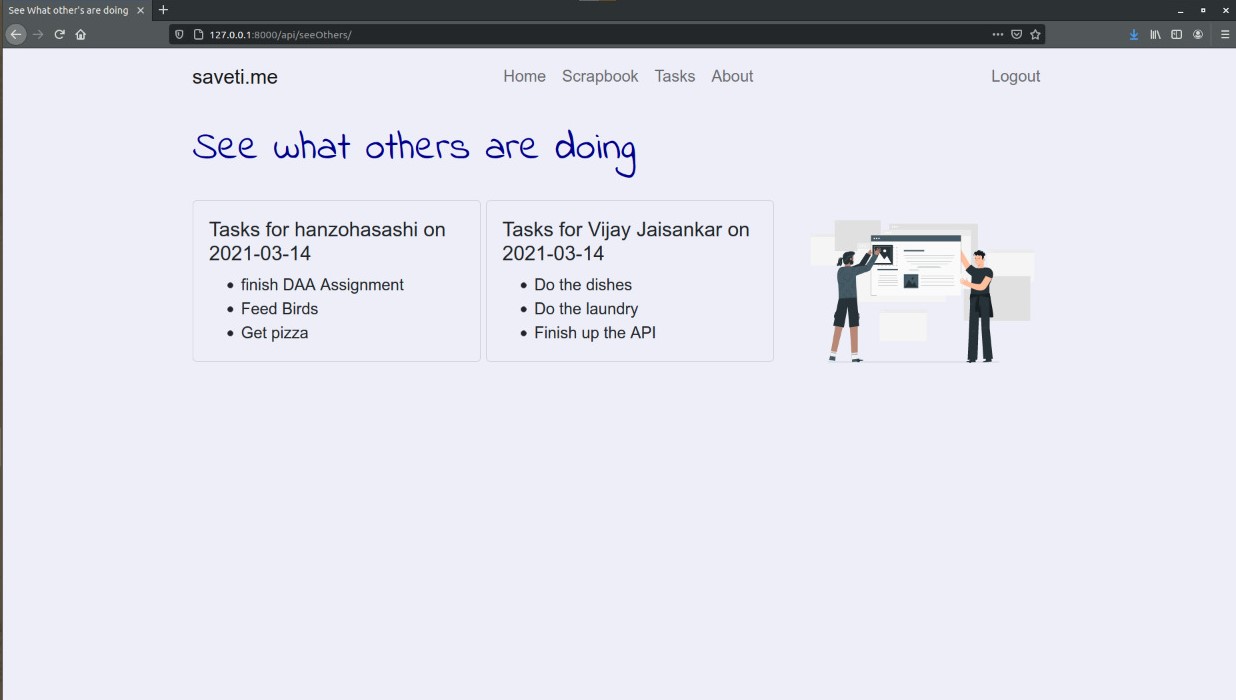Image resolution: width=1236 pixels, height=700 pixels.
Task: Close the browser window
Action: pyautogui.click(x=1225, y=10)
